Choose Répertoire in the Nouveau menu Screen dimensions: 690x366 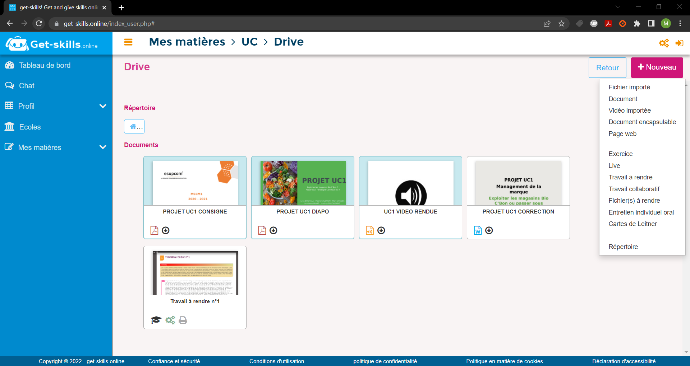pyautogui.click(x=623, y=246)
